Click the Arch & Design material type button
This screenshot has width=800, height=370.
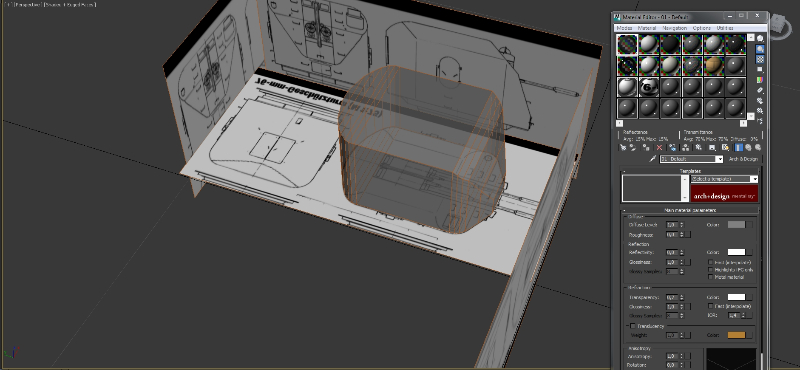[743, 159]
